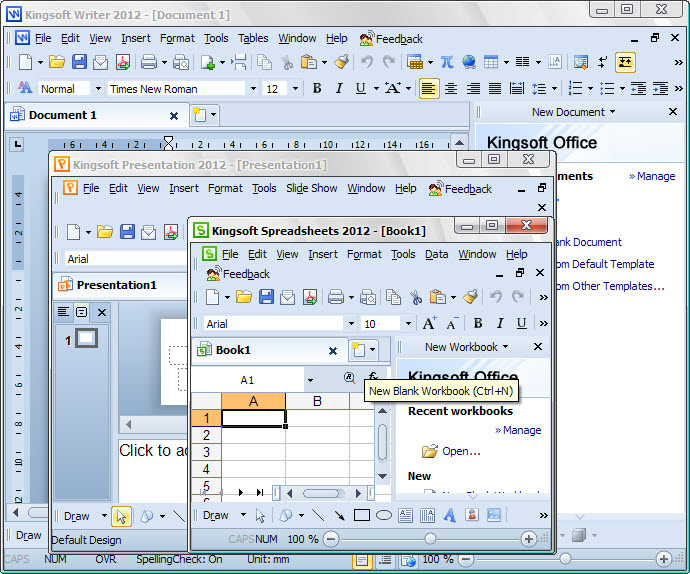Open folder icon in Writer toolbar

point(57,62)
